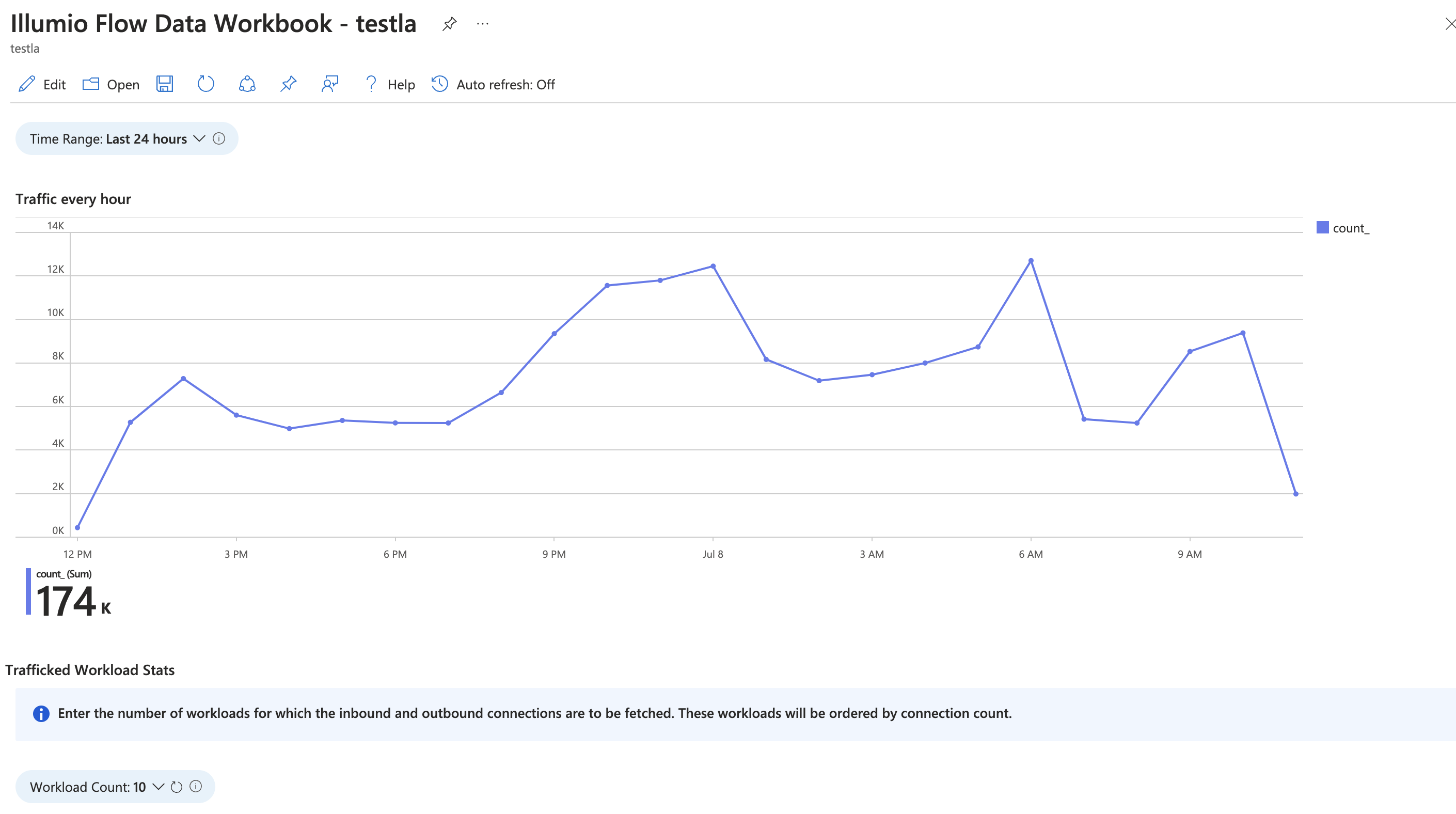Screen dimensions: 1456x814
Task: Click the data point at Jul 8 midnight
Action: coord(713,266)
